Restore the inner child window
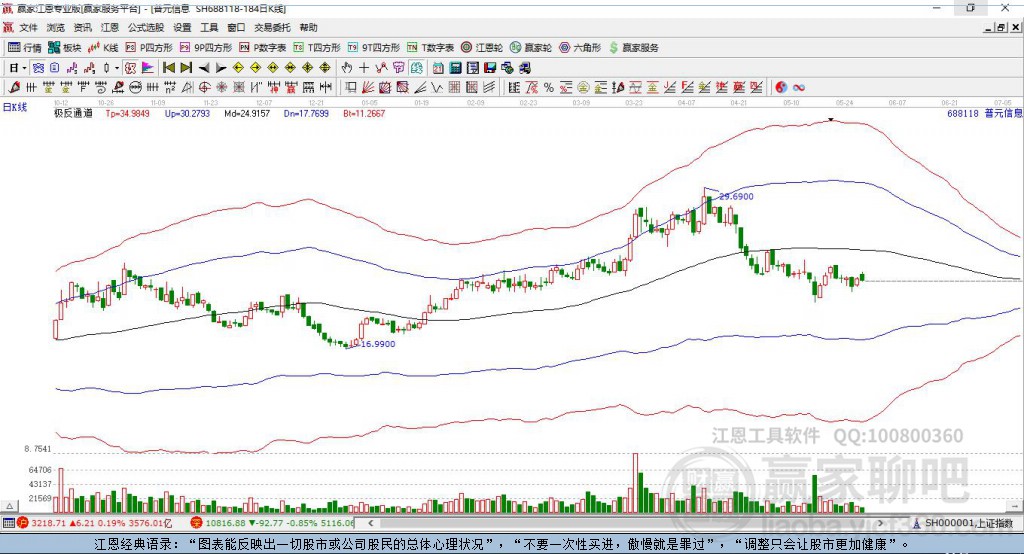Image resolution: width=1024 pixels, height=554 pixels. (x=1002, y=27)
